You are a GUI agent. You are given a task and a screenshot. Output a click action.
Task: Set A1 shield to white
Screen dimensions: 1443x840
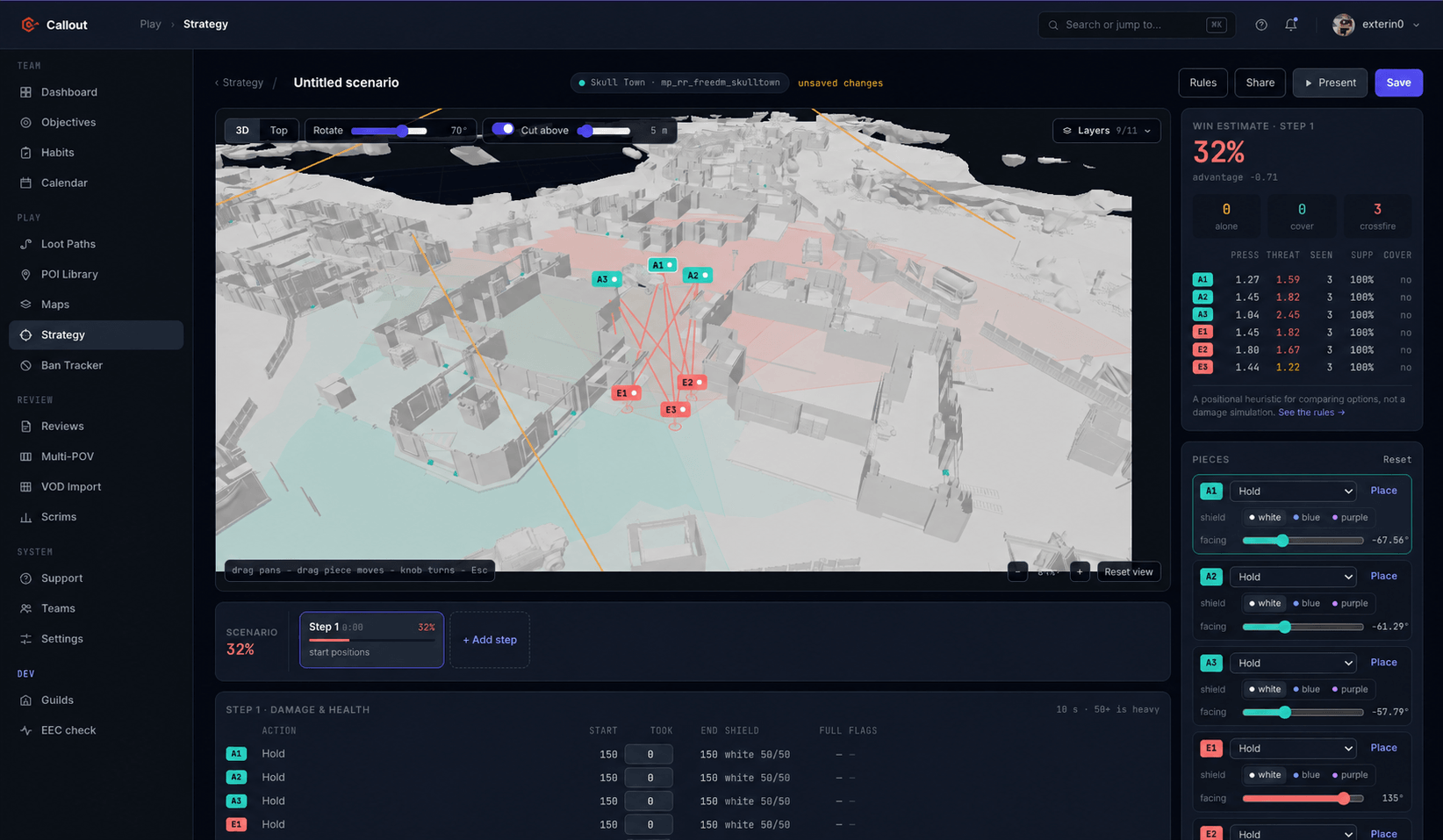[x=1265, y=517]
